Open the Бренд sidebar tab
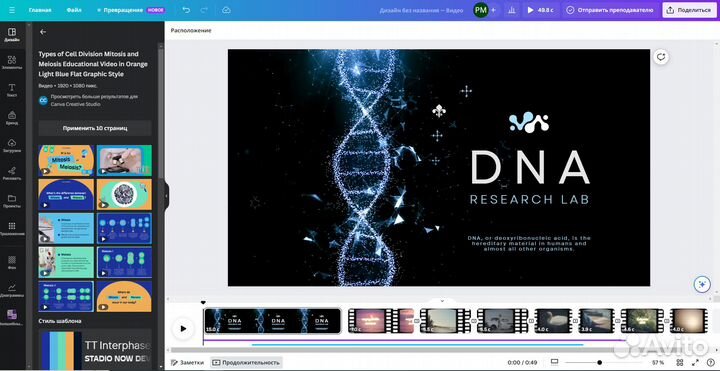This screenshot has height=371, width=720. (x=12, y=118)
